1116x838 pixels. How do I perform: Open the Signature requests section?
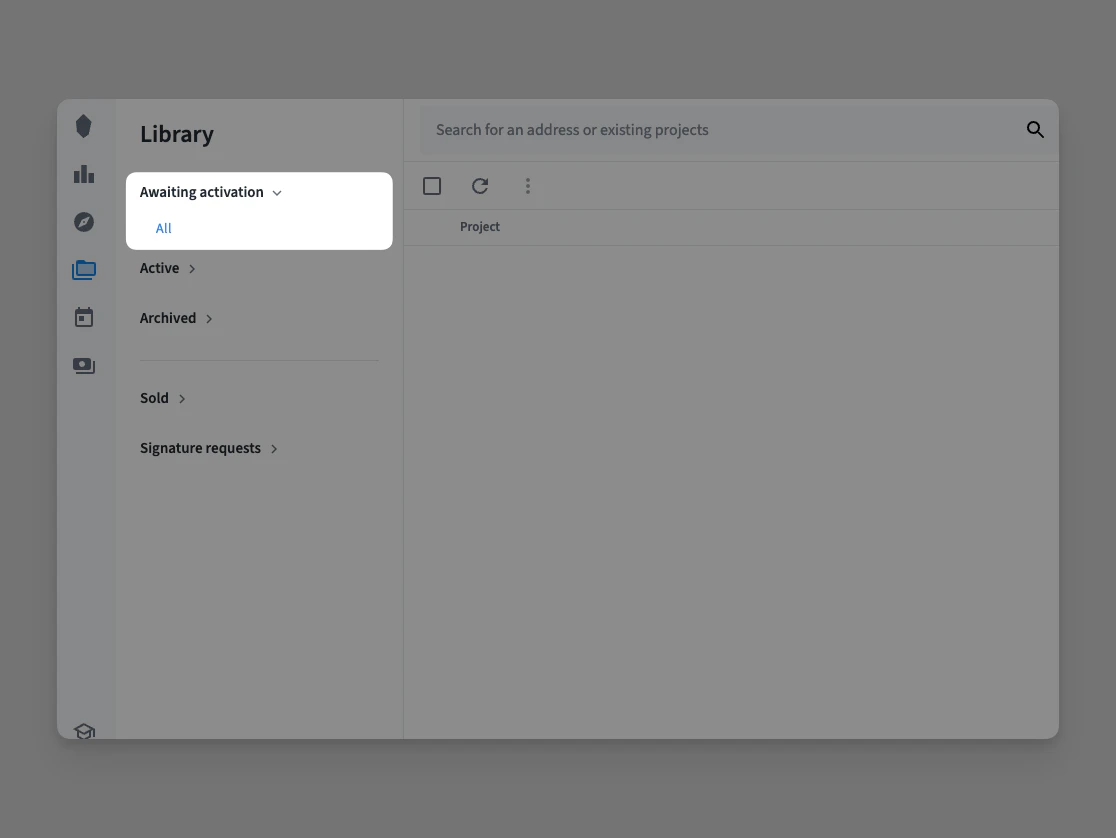[x=209, y=448]
